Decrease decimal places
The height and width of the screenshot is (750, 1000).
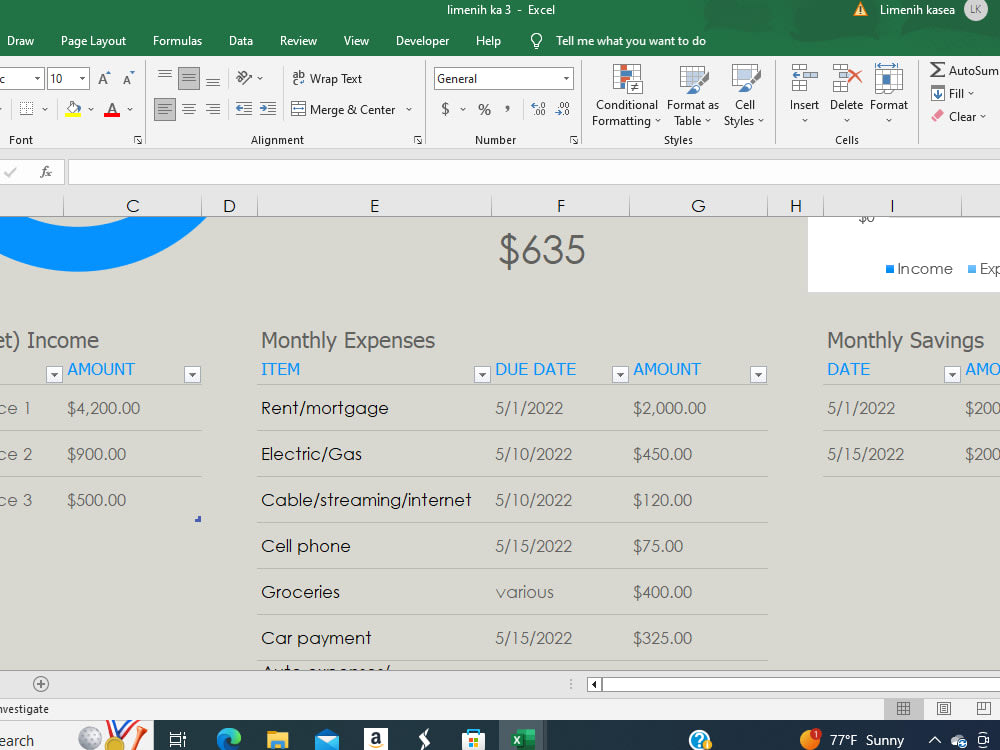point(562,109)
